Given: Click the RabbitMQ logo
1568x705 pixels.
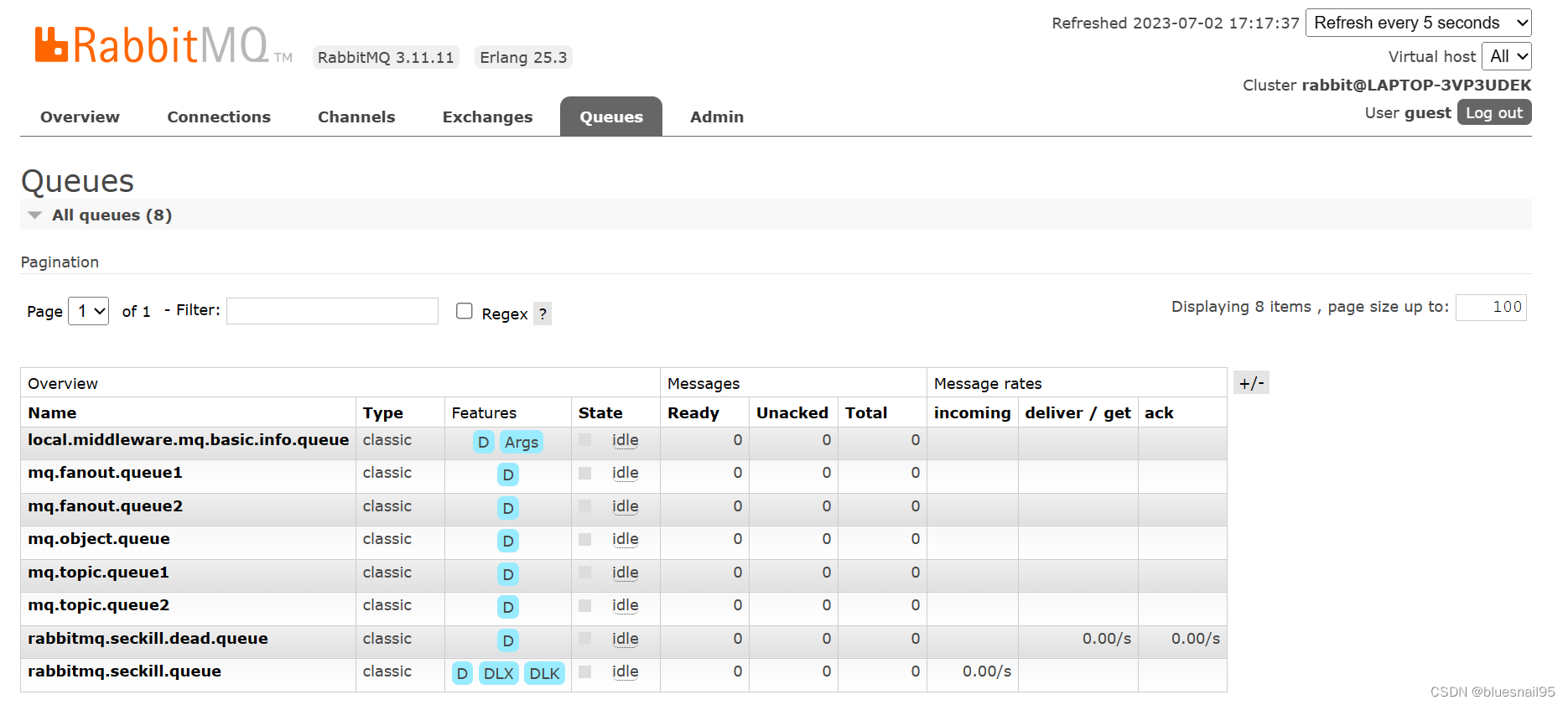Looking at the screenshot, I should click(164, 45).
